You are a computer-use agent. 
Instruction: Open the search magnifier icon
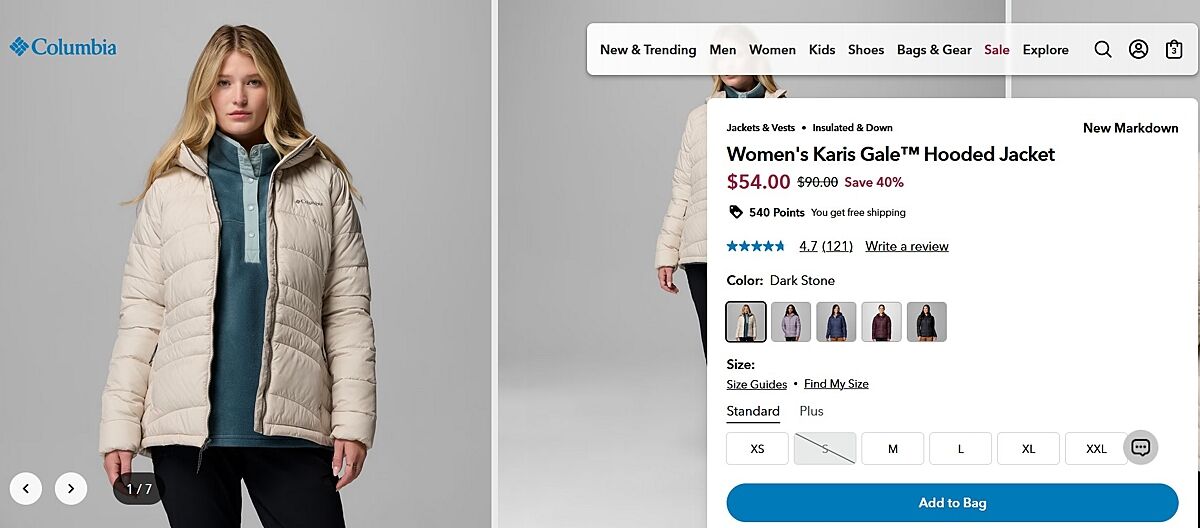1103,50
